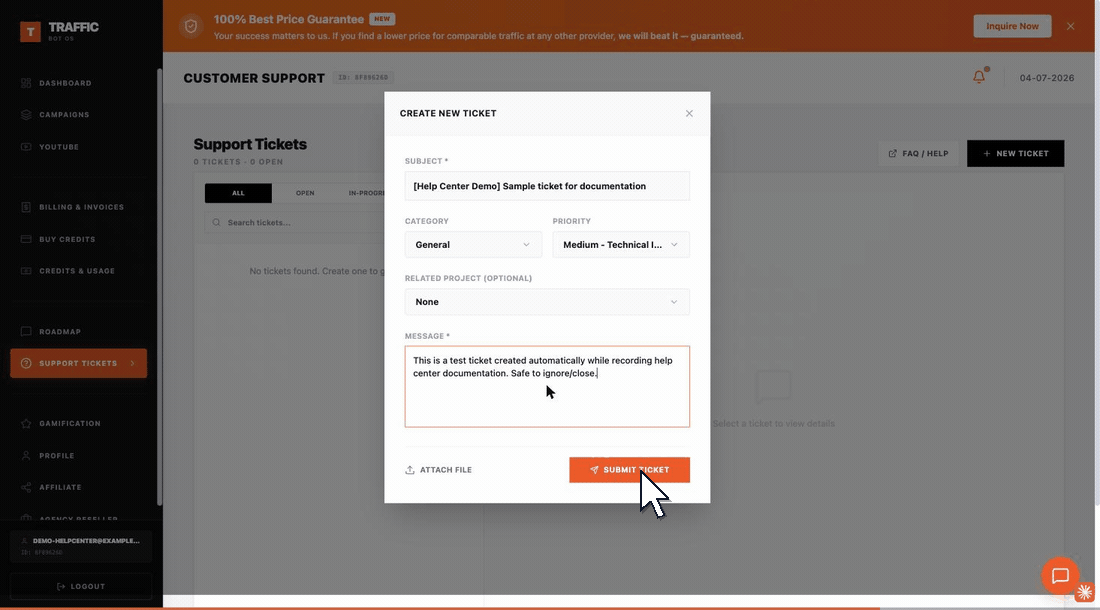Click YouTube icon in sidebar
Screen dimensions: 1100x610
tap(26, 147)
